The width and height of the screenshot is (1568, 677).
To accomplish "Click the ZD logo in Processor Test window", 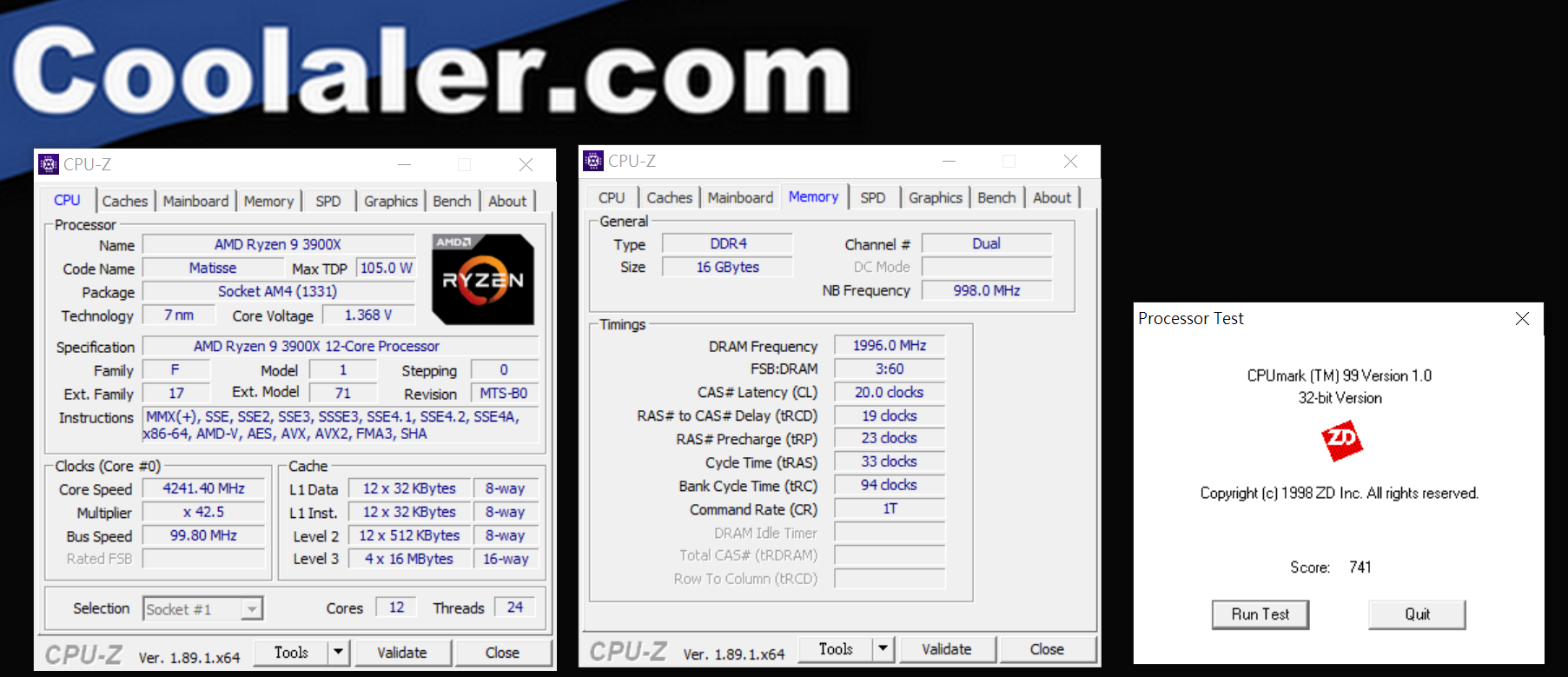I will pos(1341,441).
